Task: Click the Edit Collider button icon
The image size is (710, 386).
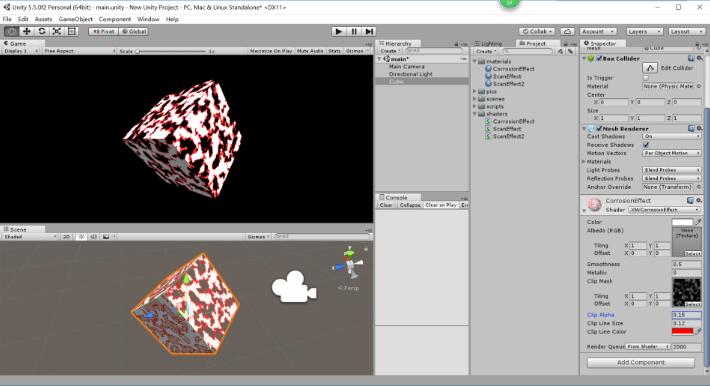Action: pyautogui.click(x=650, y=68)
